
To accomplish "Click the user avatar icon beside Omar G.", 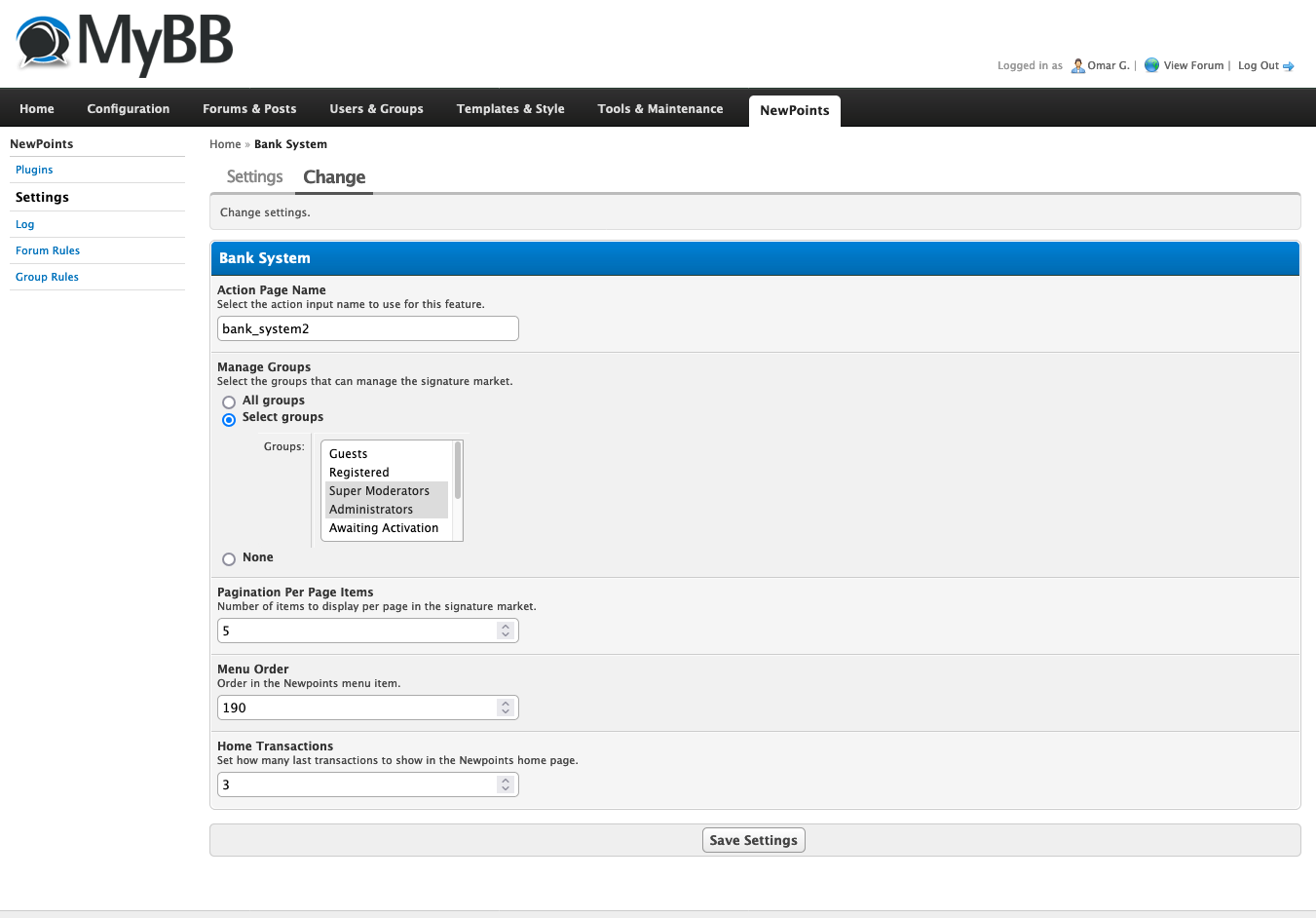I will pyautogui.click(x=1077, y=66).
